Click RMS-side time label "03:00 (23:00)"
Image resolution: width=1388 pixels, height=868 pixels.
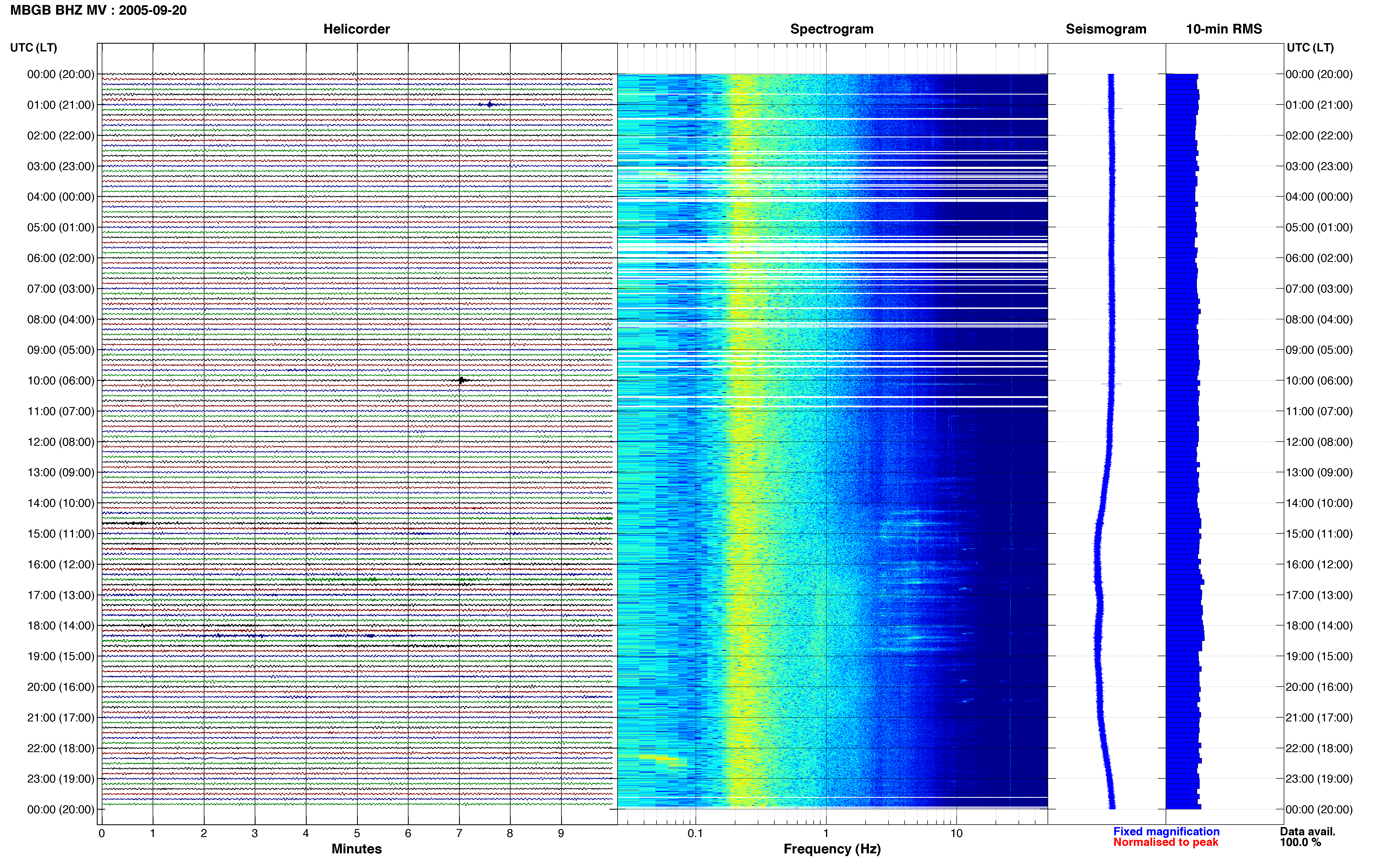[x=1319, y=166]
